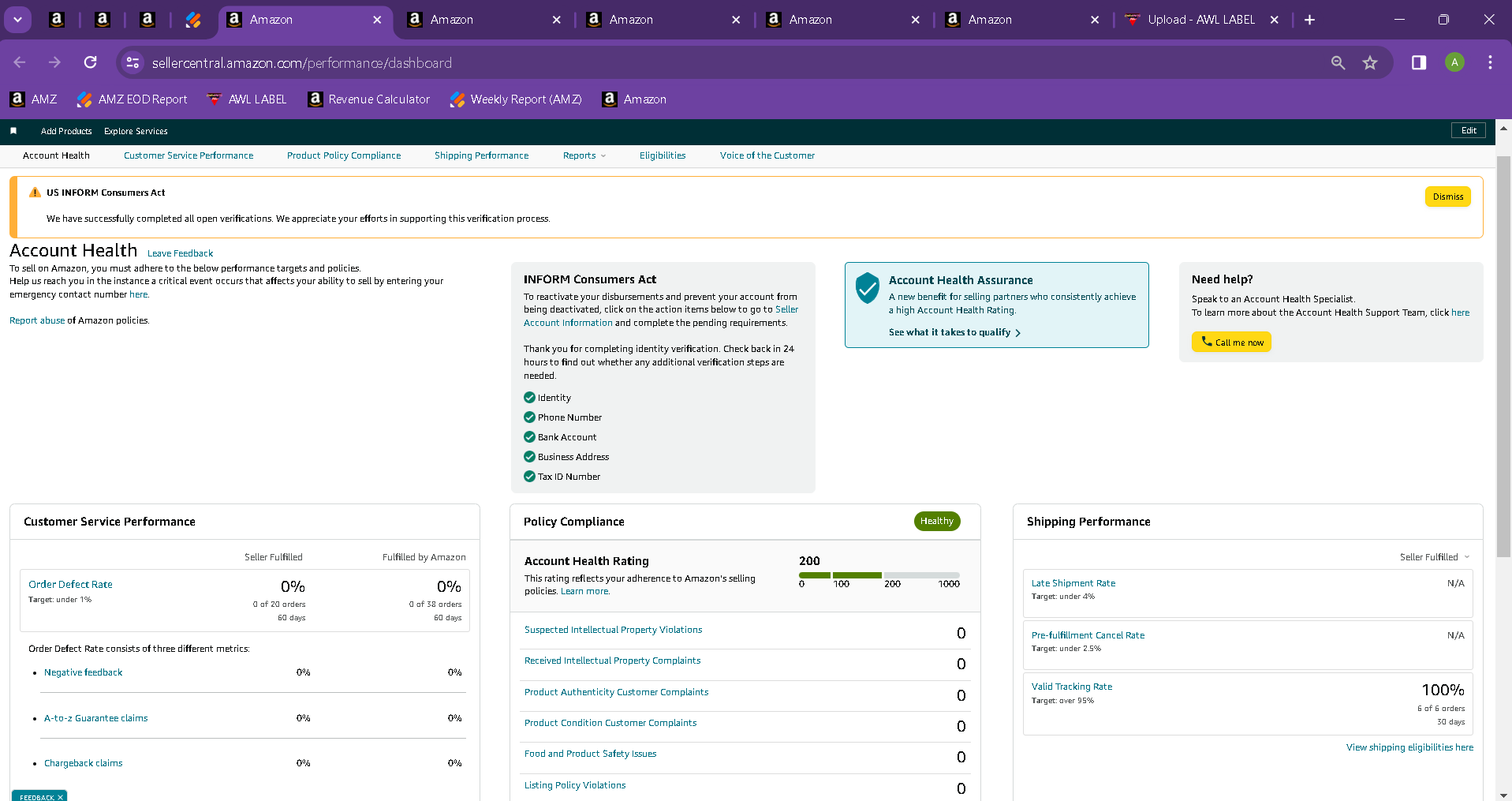Open the AWL LABEL bookmark

(x=246, y=99)
